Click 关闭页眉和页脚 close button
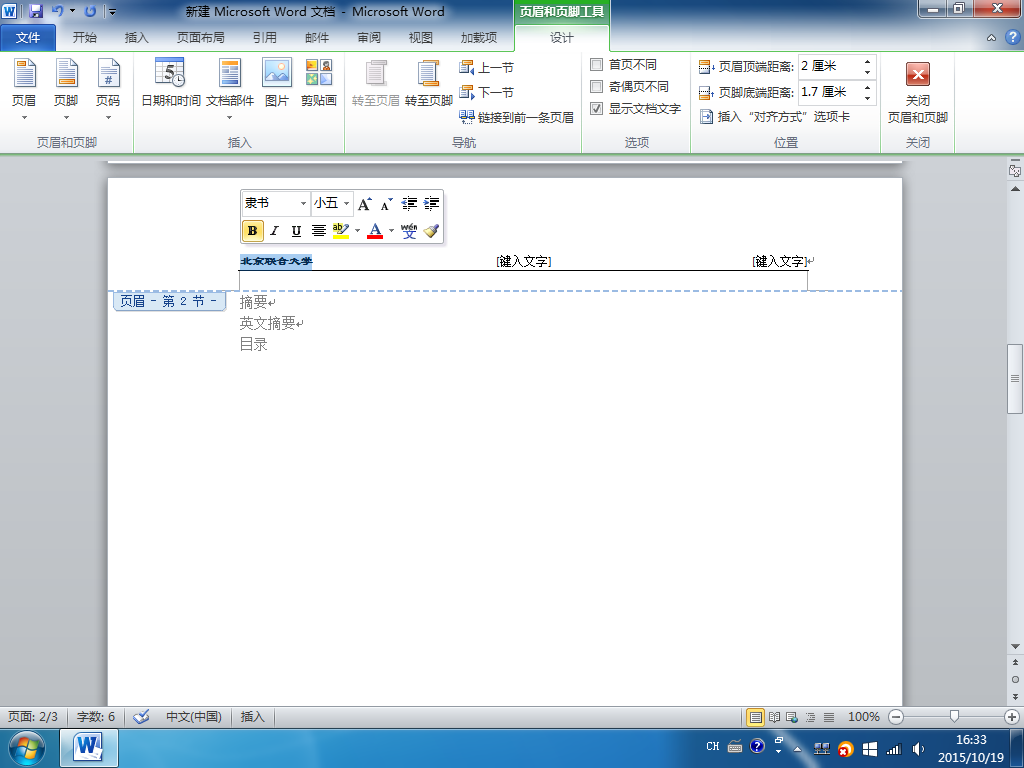The height and width of the screenshot is (768, 1024). click(x=918, y=91)
